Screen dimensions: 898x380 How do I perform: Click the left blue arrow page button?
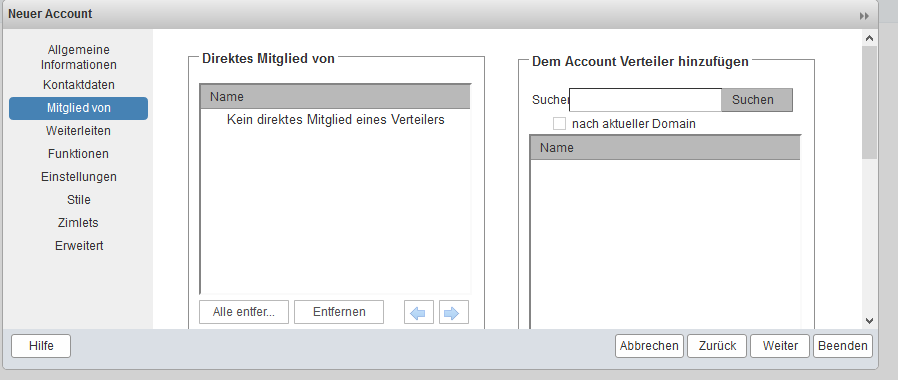(419, 312)
